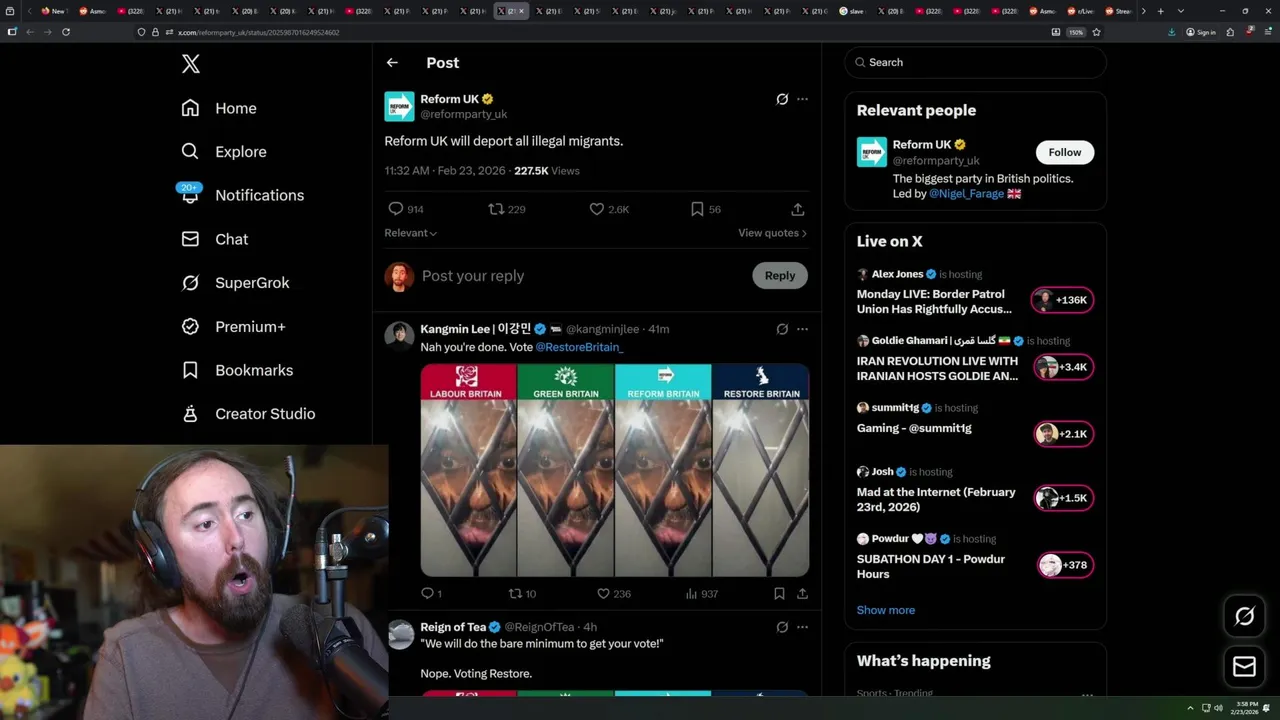
Task: Open the more options menu on Reform UK post
Action: point(802,99)
